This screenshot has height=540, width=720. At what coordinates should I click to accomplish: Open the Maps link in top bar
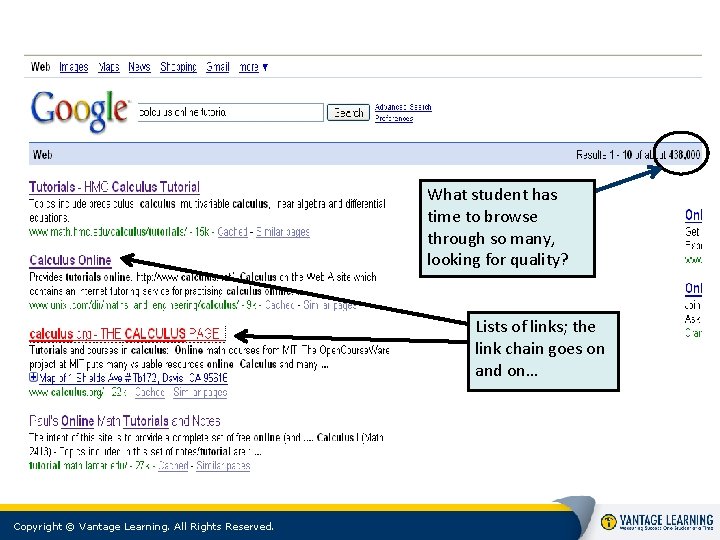point(109,67)
